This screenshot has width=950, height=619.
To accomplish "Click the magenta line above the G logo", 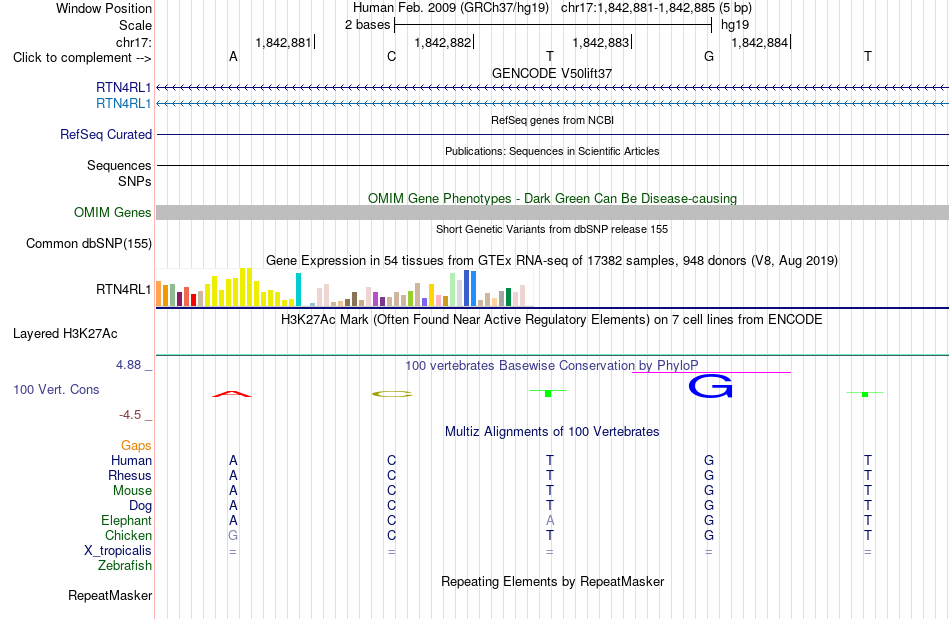I will tap(711, 372).
